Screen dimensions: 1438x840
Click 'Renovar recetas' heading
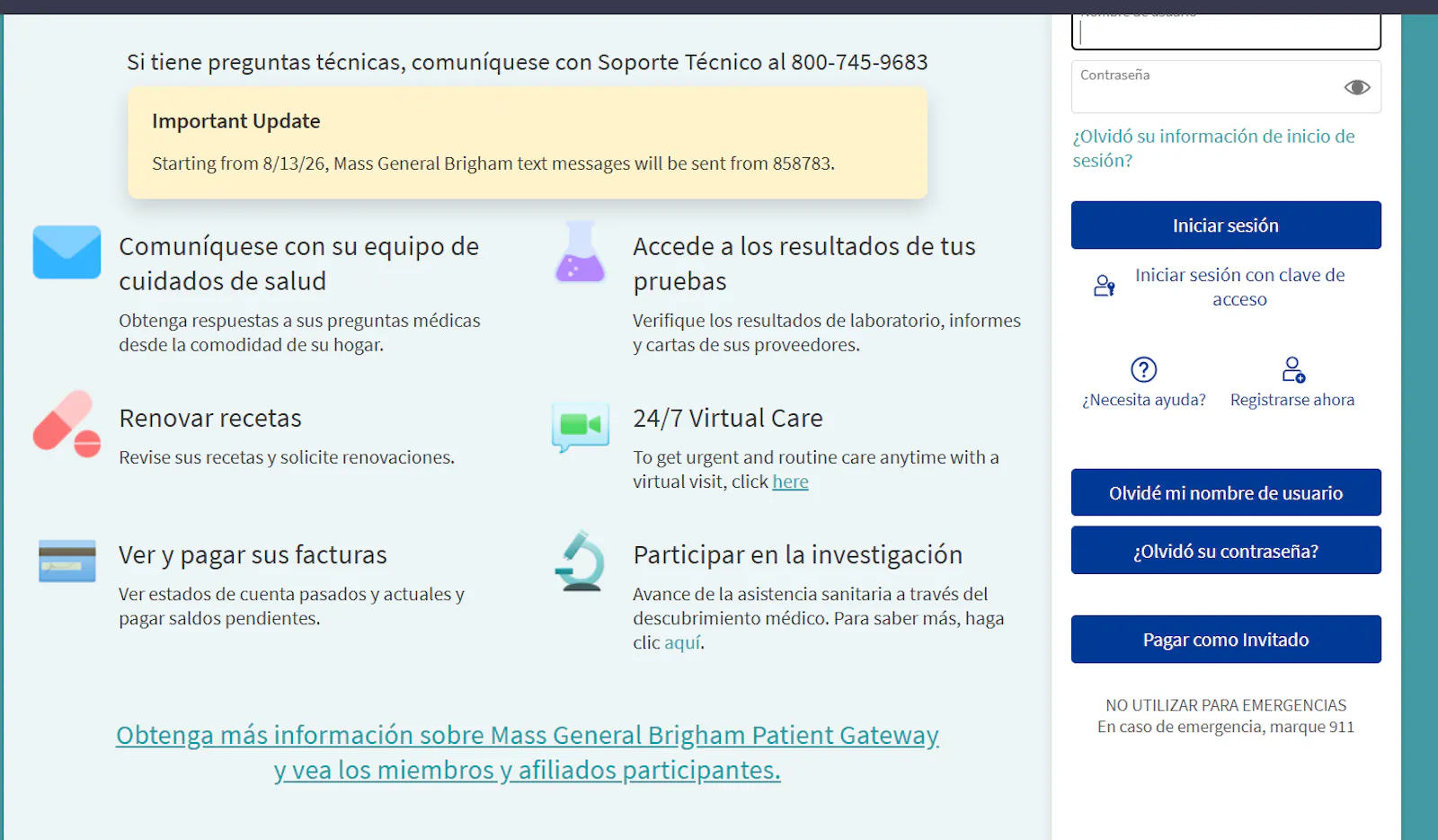tap(210, 418)
